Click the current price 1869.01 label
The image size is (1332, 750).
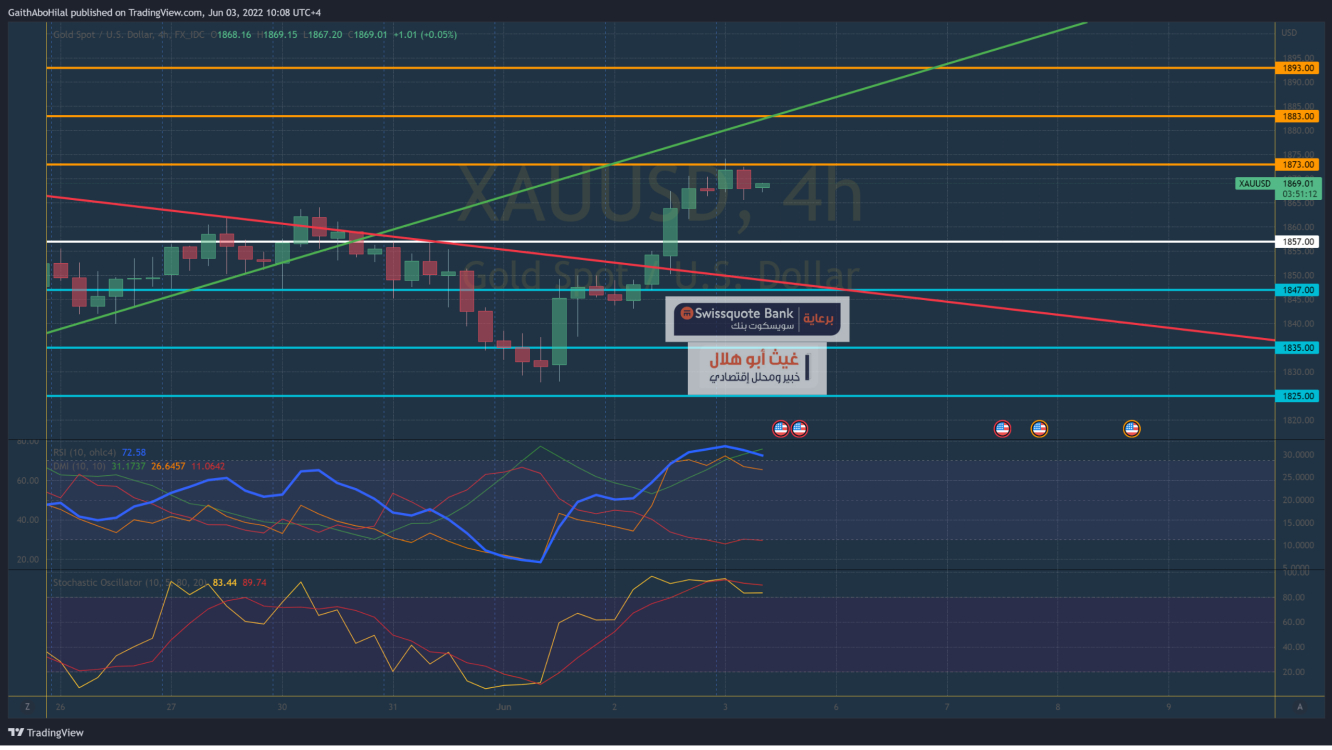pos(1298,184)
